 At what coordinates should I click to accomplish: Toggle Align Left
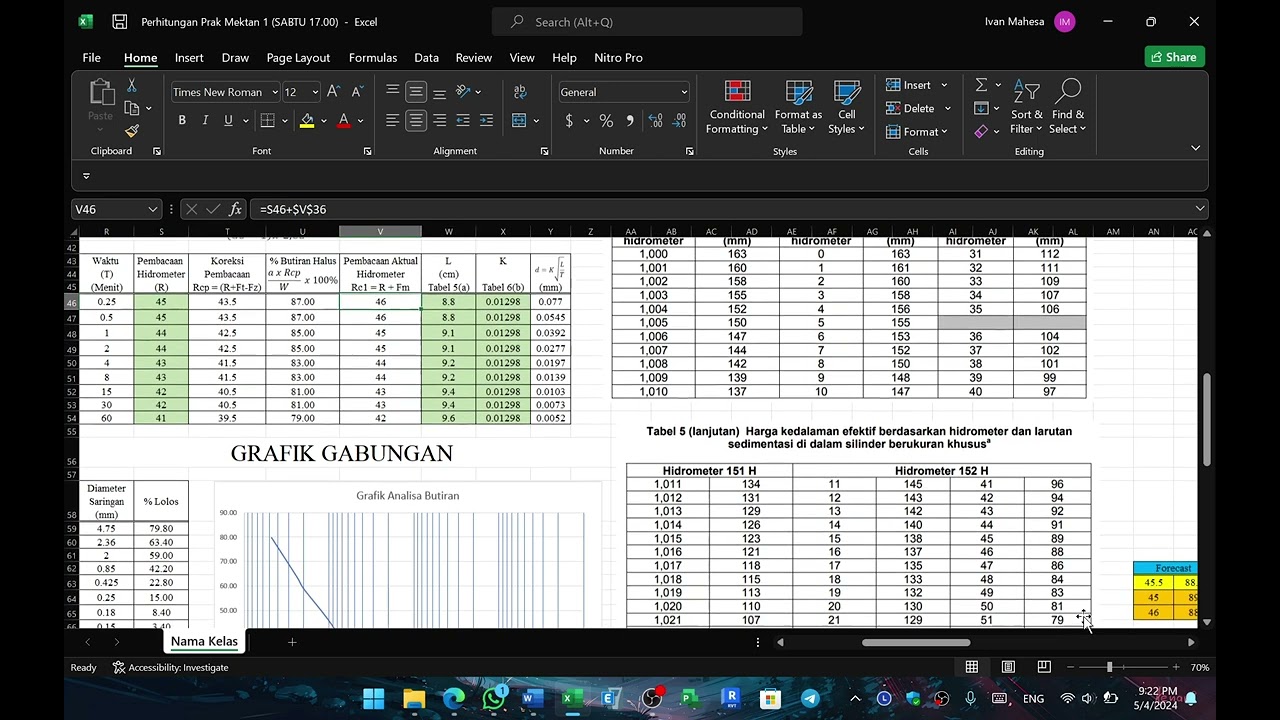393,121
